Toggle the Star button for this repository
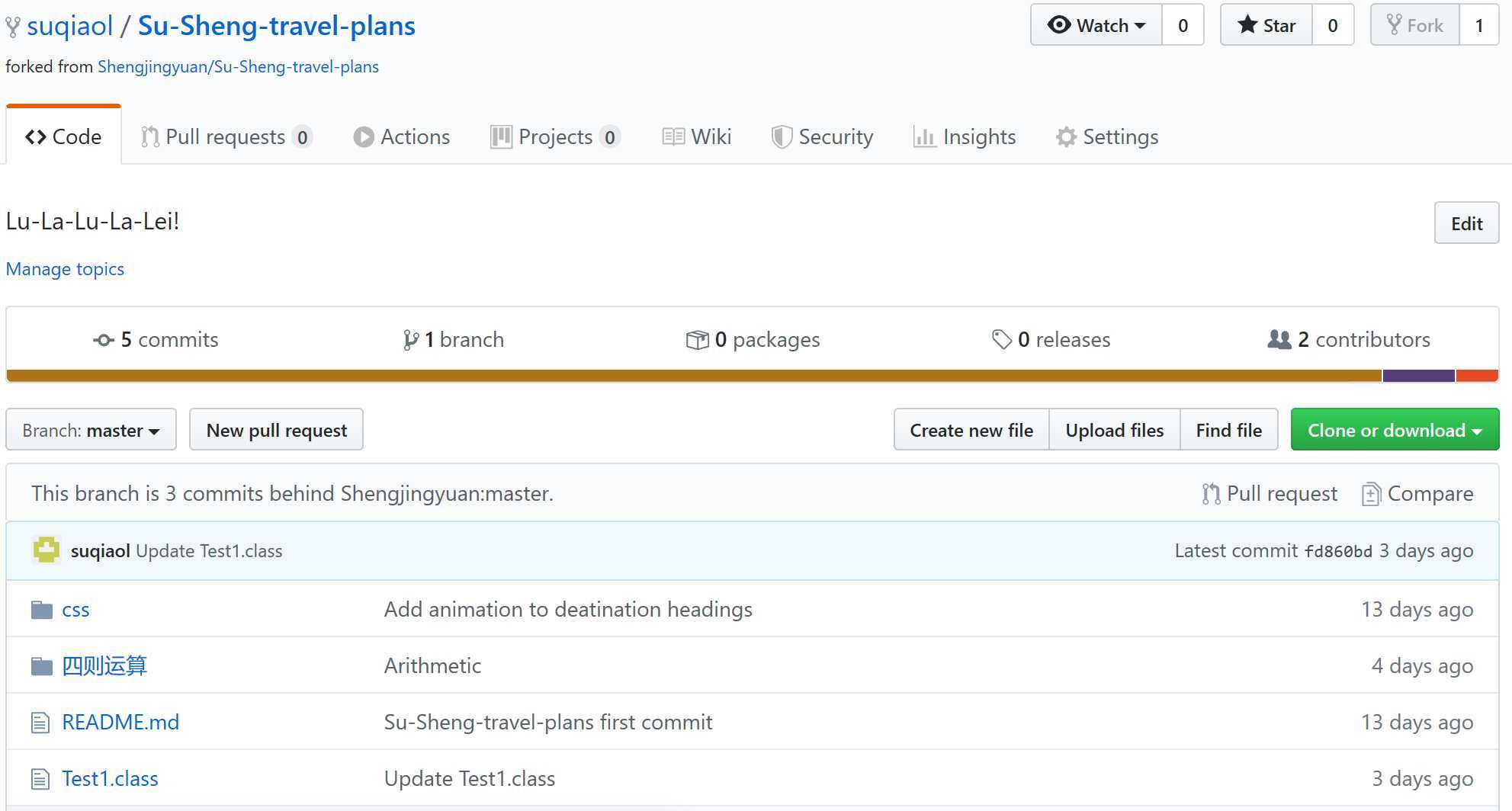 pyautogui.click(x=1266, y=25)
